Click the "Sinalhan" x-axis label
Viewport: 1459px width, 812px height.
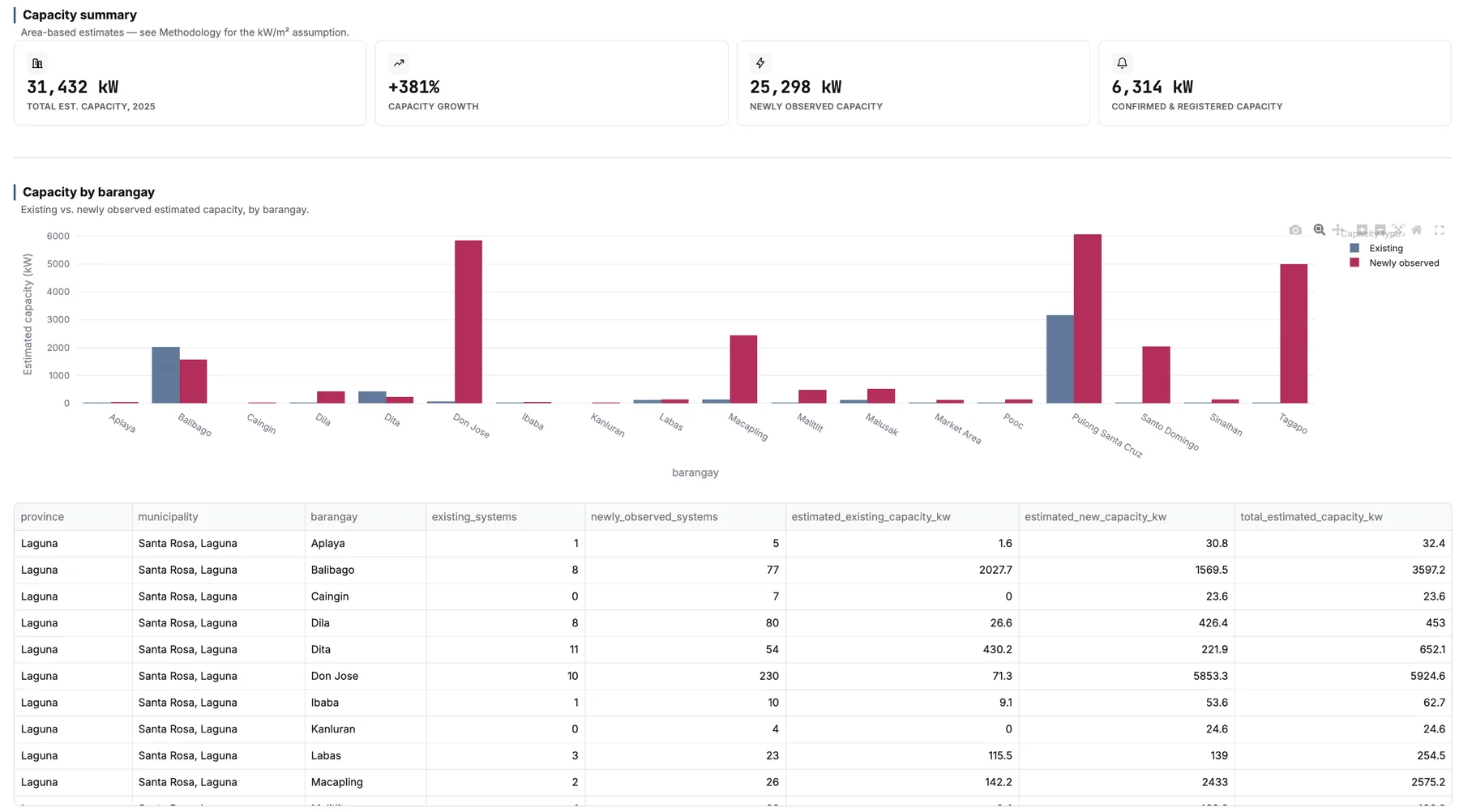pyautogui.click(x=1226, y=425)
